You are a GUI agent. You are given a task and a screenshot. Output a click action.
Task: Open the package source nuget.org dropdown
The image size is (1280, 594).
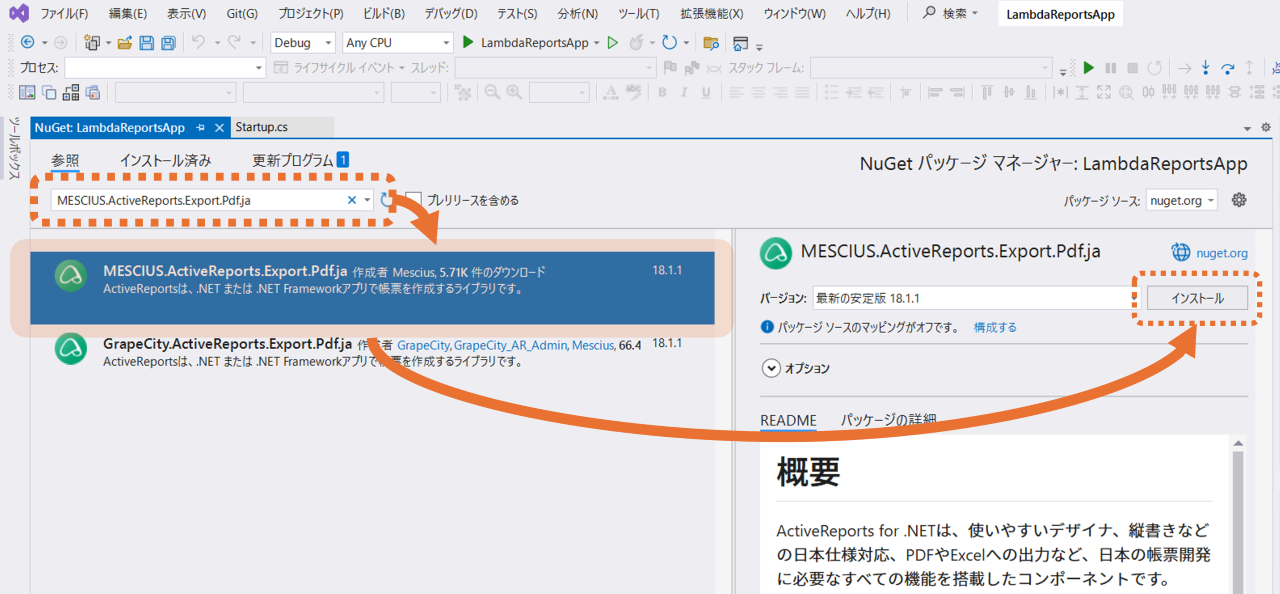pos(1182,200)
